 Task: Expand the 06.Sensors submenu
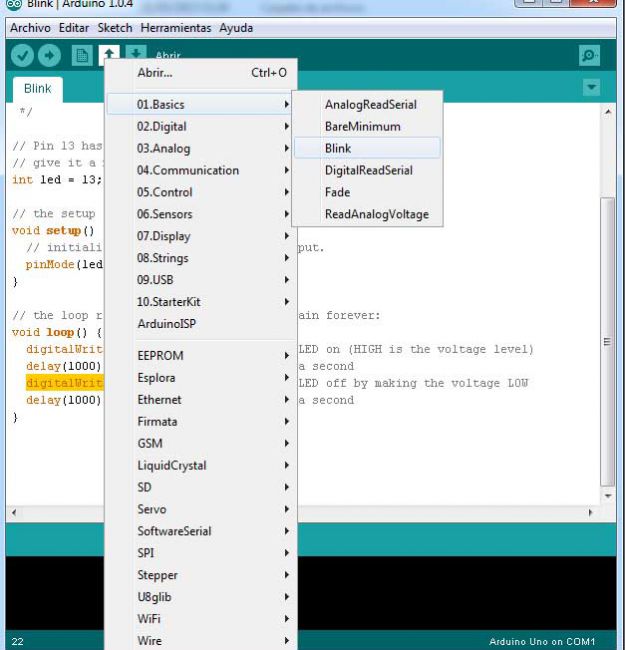200,214
